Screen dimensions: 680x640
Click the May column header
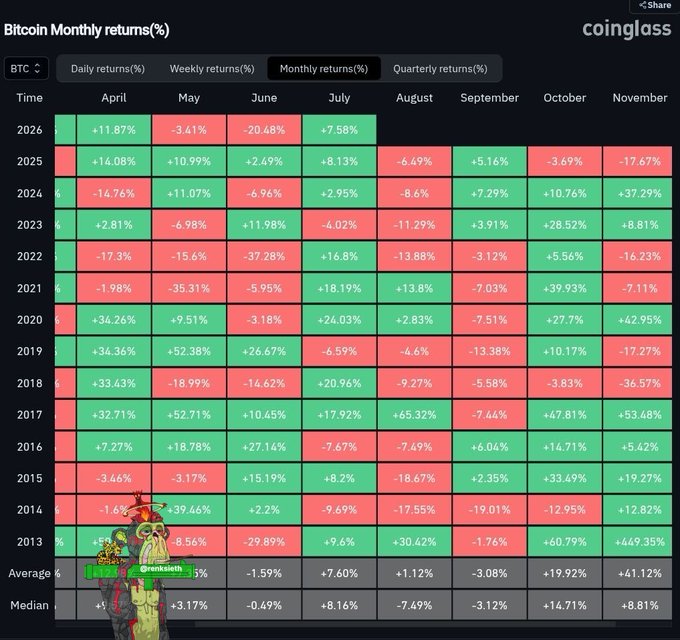[x=189, y=98]
